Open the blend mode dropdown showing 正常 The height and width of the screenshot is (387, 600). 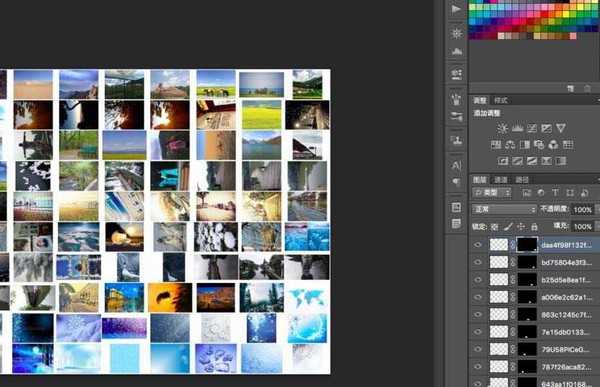click(504, 209)
